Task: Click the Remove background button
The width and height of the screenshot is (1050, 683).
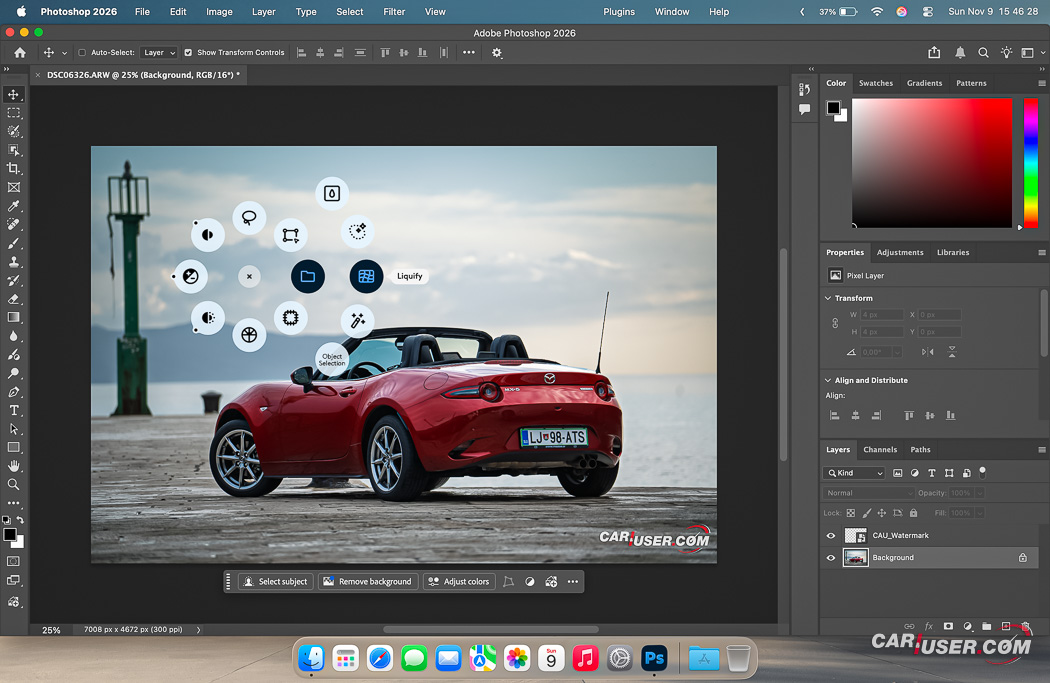Action: click(366, 581)
